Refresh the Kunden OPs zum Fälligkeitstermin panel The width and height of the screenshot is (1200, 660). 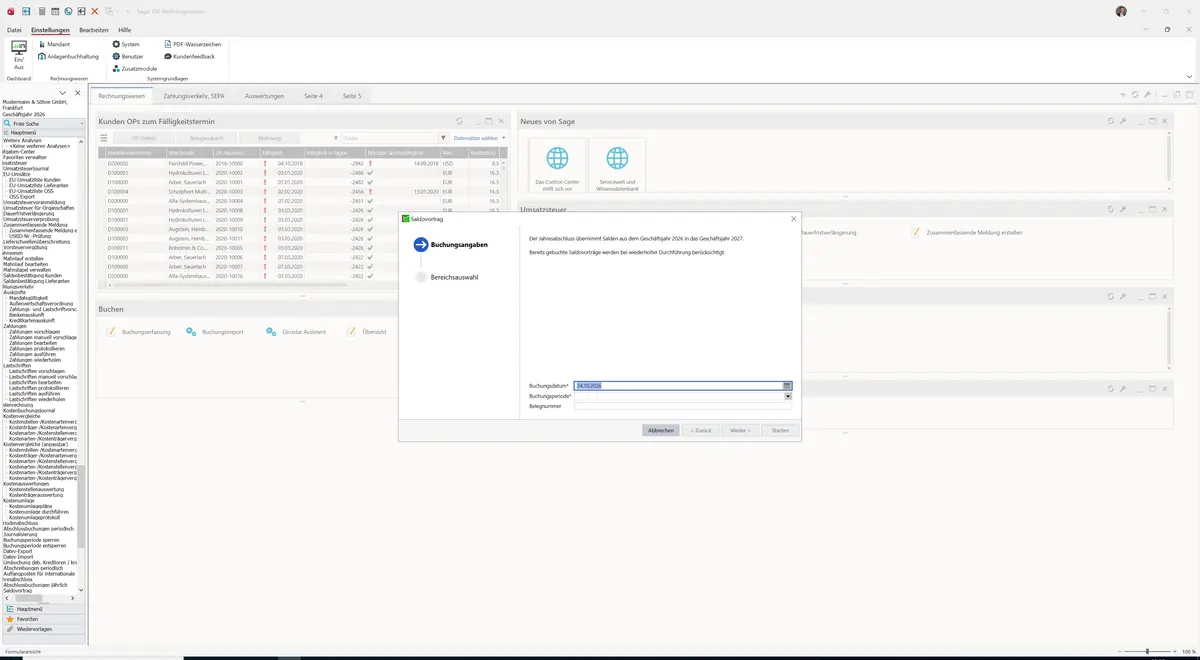(460, 121)
